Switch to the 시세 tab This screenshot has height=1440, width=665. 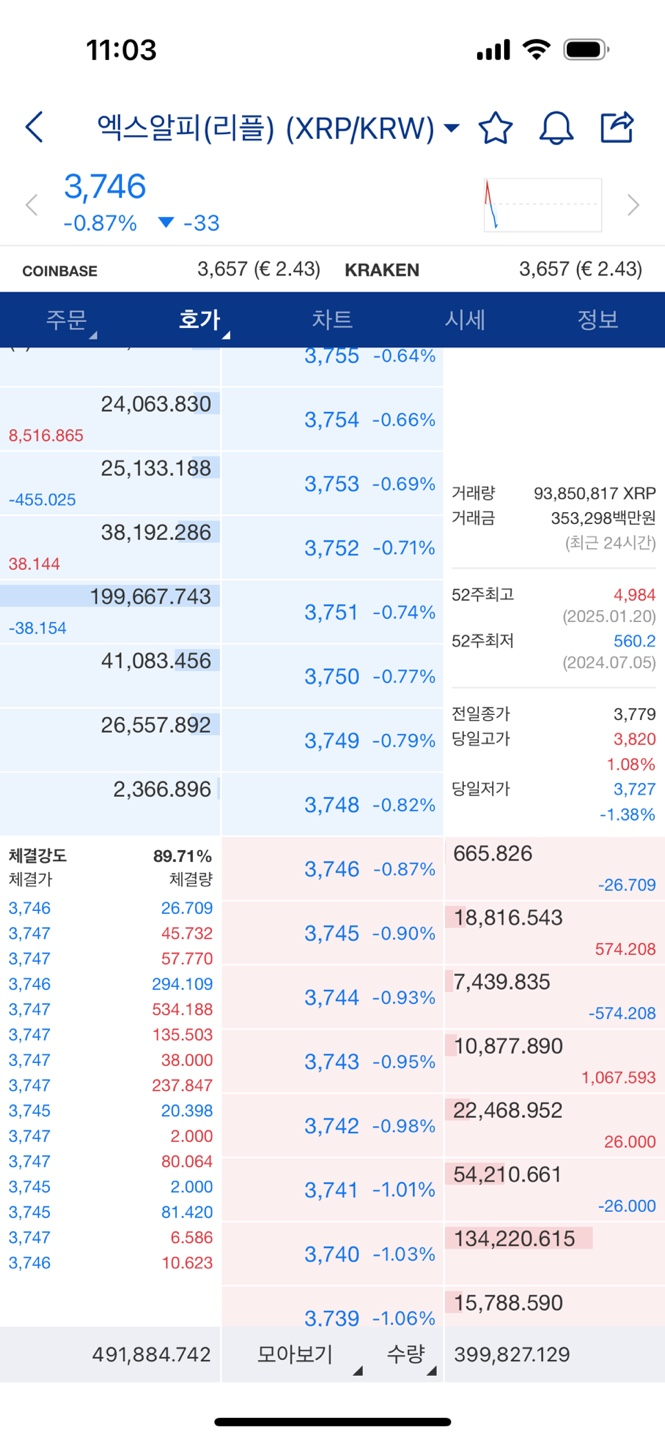coord(465,320)
